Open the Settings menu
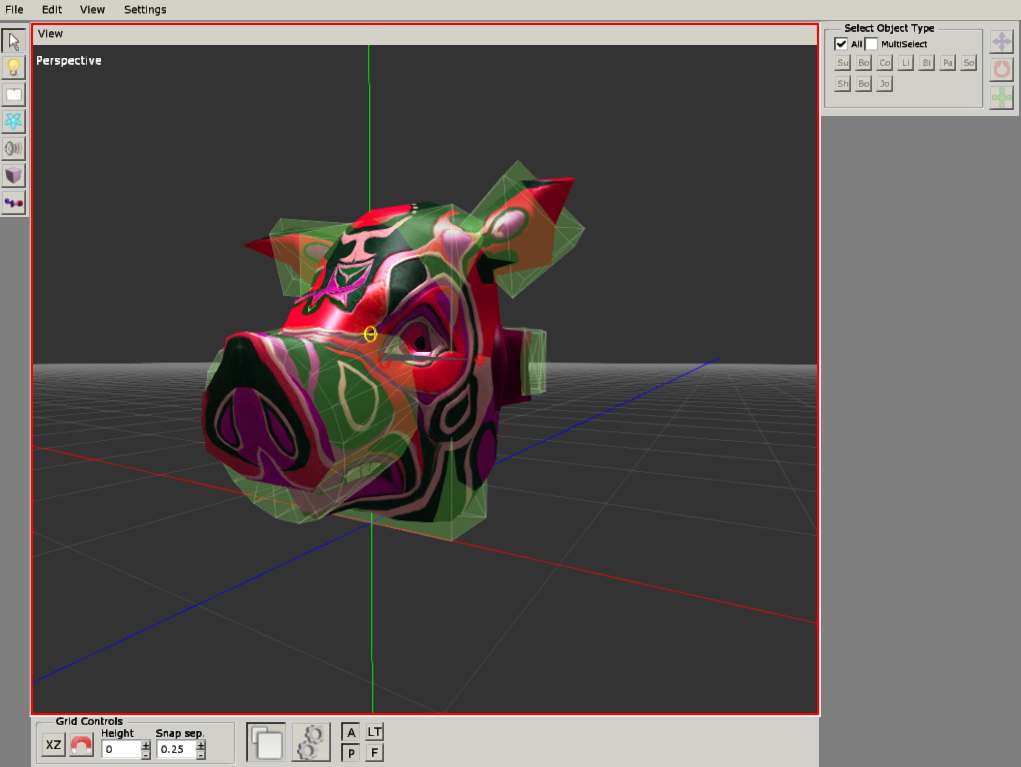 (145, 9)
